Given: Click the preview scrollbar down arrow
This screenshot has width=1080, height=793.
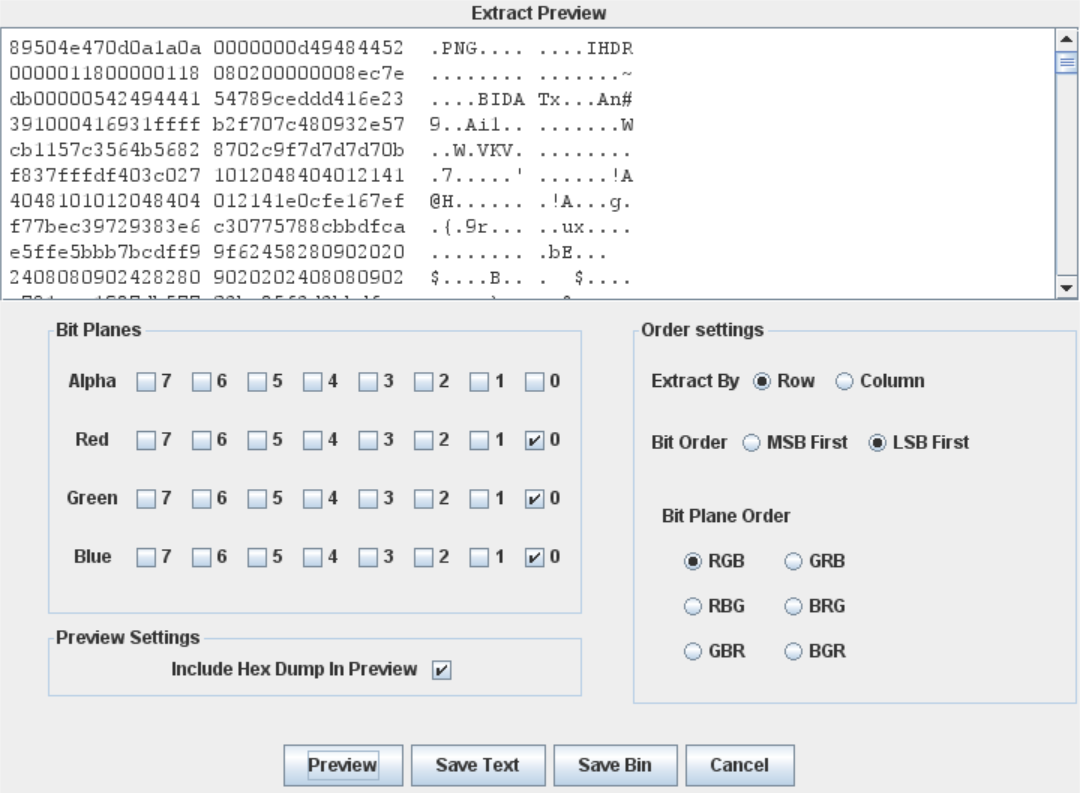Looking at the screenshot, I should click(1067, 288).
